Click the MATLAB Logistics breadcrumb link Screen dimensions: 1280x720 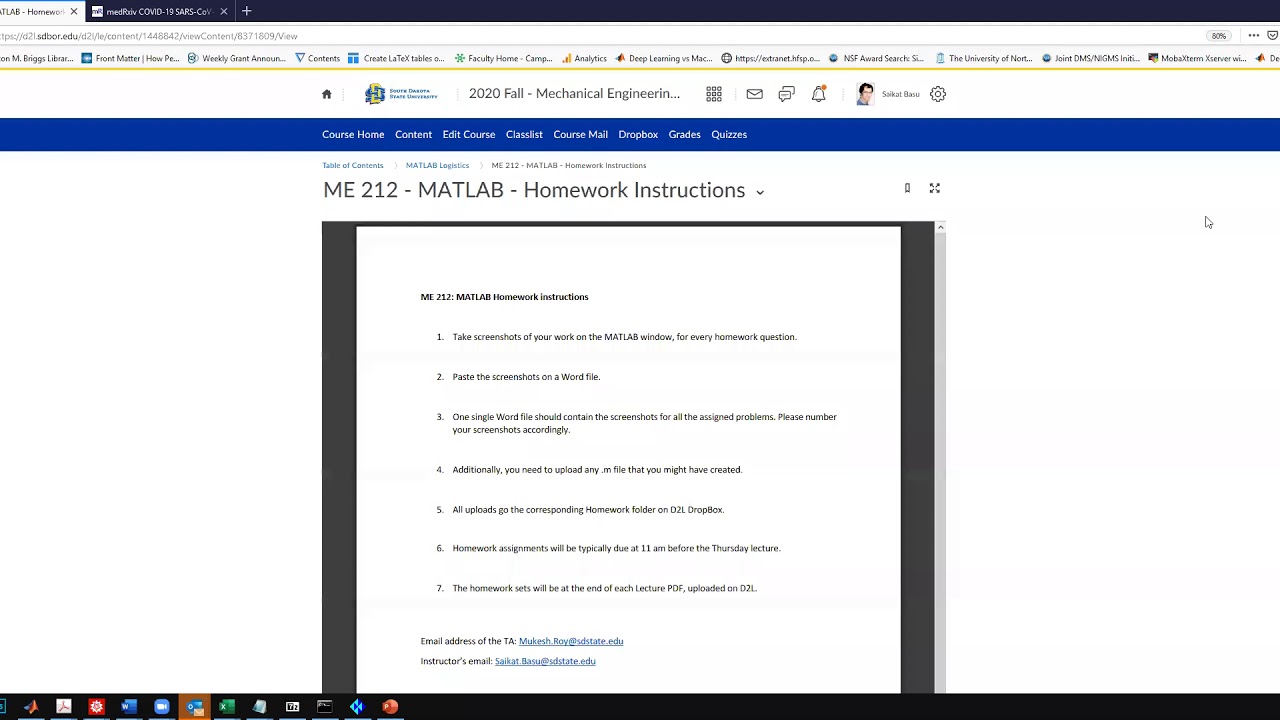(437, 165)
